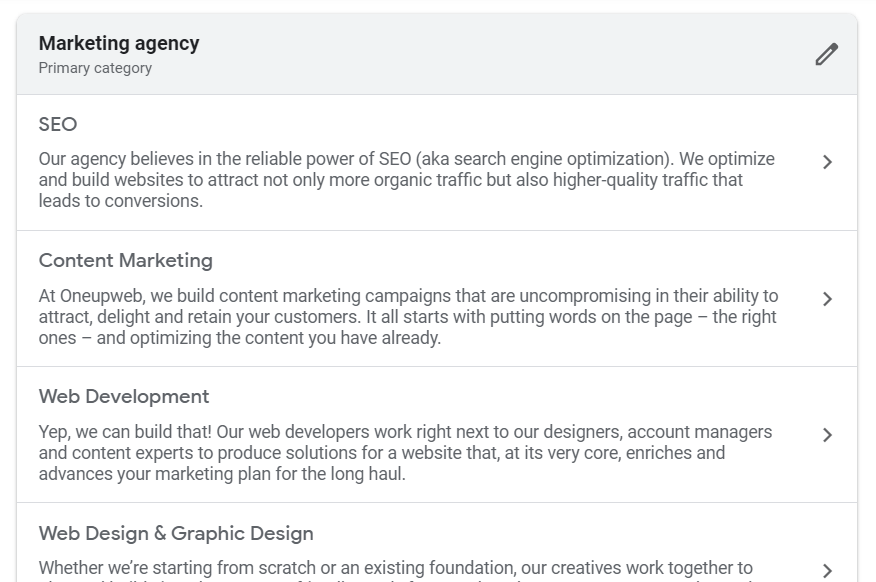
Task: Click 'attract, delight and retain your customers' line
Action: (x=407, y=317)
